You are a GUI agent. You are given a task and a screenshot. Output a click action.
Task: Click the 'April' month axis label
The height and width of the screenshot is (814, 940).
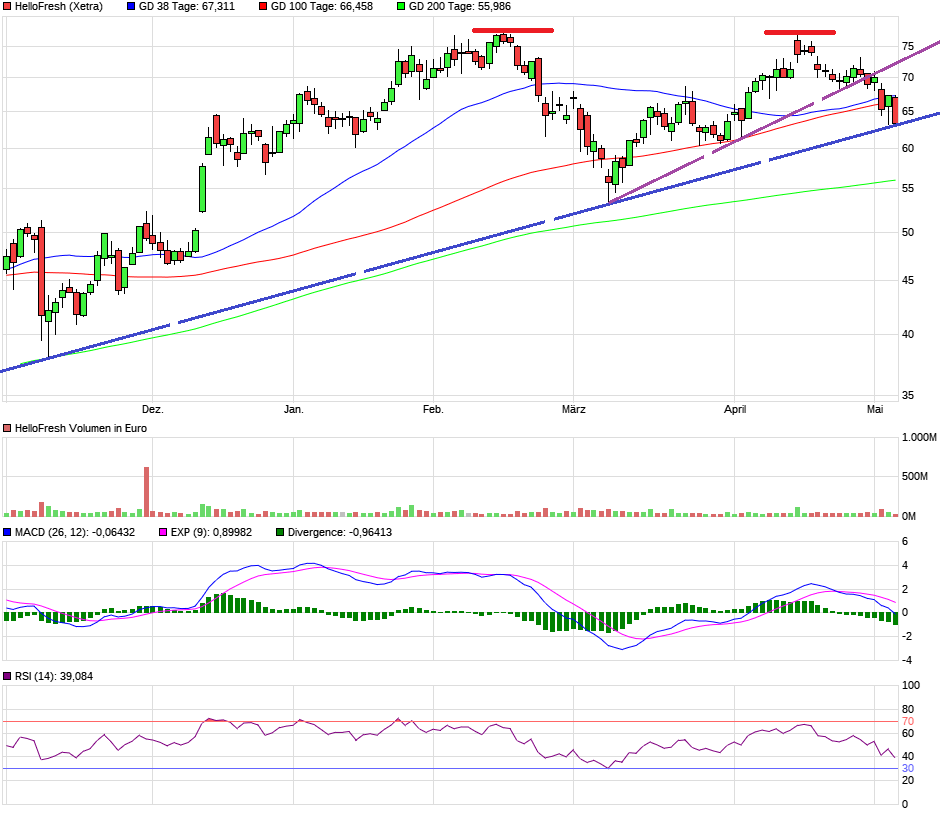point(735,409)
